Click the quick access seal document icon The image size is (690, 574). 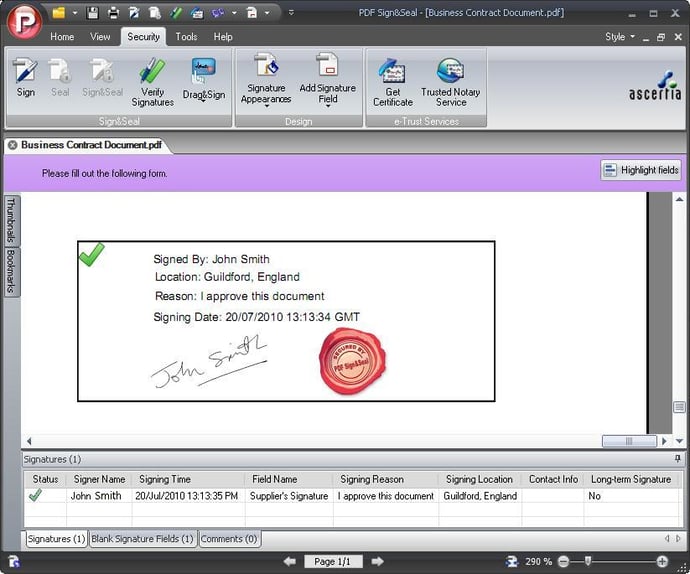coord(154,13)
